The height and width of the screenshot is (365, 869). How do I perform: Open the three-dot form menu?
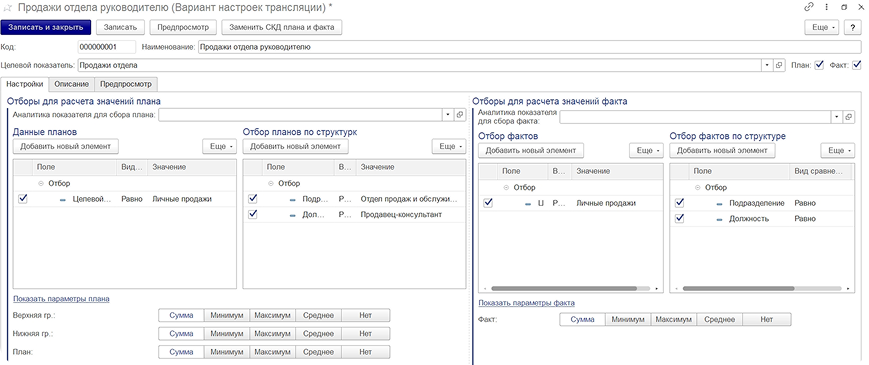click(826, 7)
